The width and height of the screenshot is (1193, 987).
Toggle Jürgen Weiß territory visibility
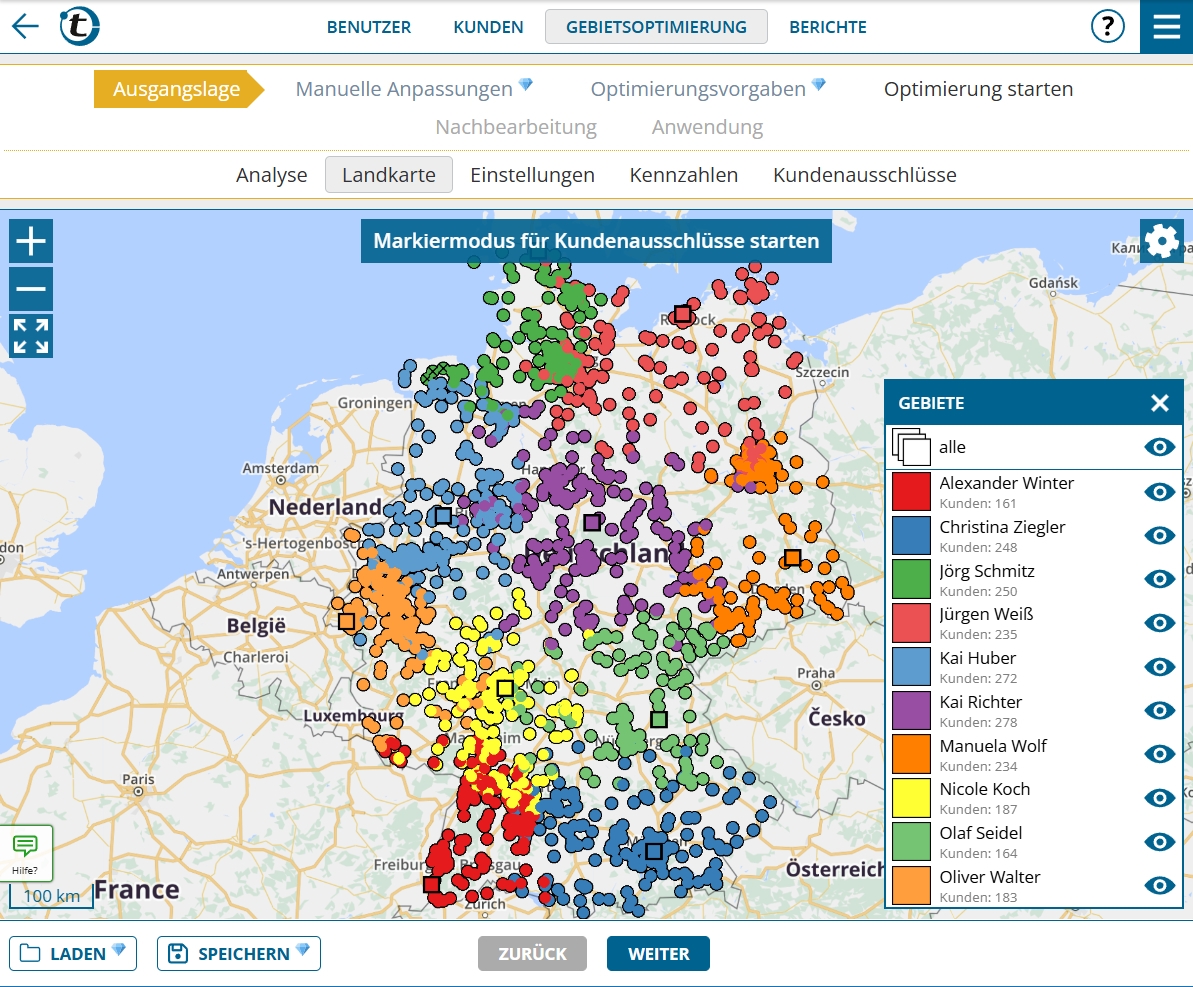(1160, 622)
